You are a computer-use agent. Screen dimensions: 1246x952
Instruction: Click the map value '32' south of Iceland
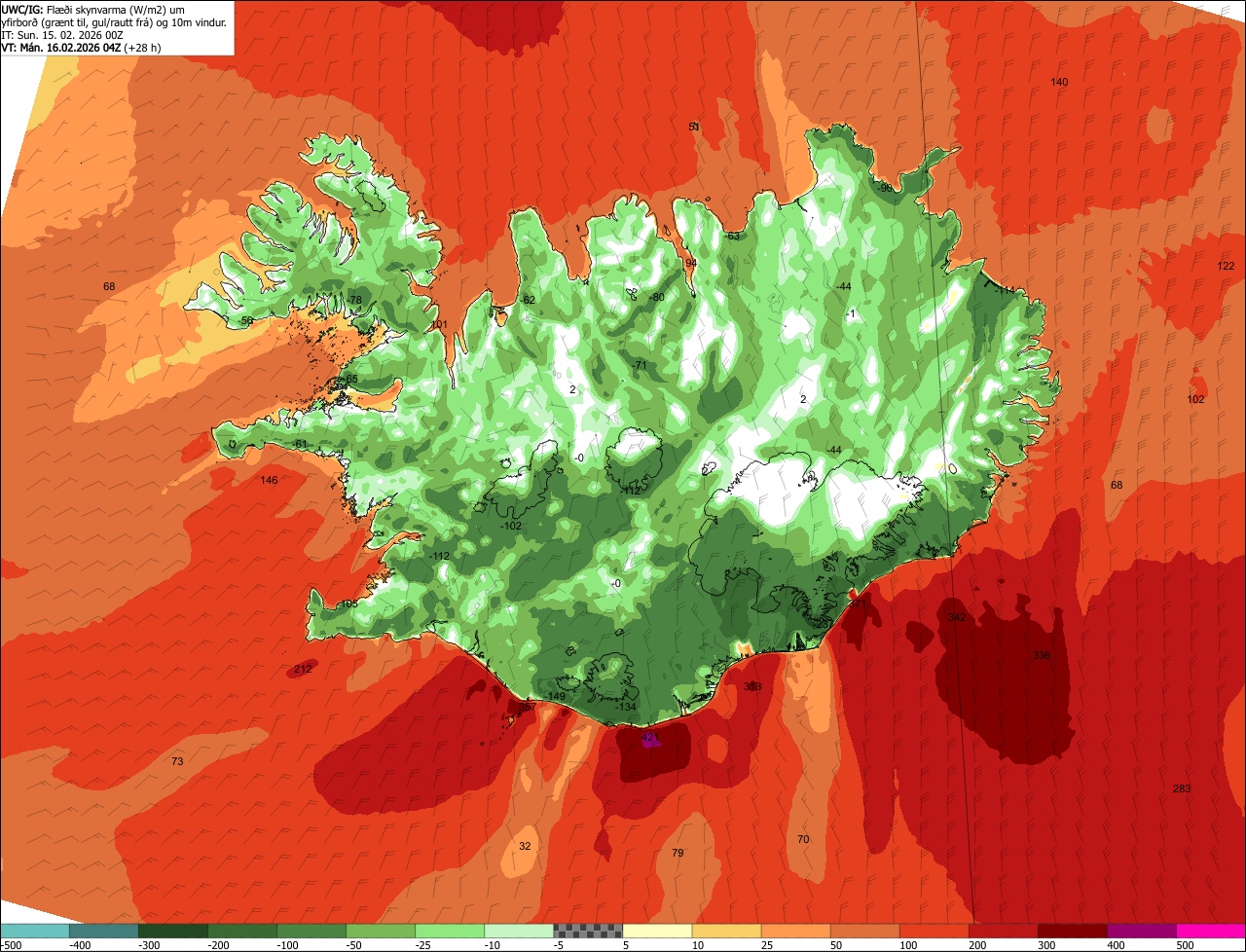(x=525, y=846)
